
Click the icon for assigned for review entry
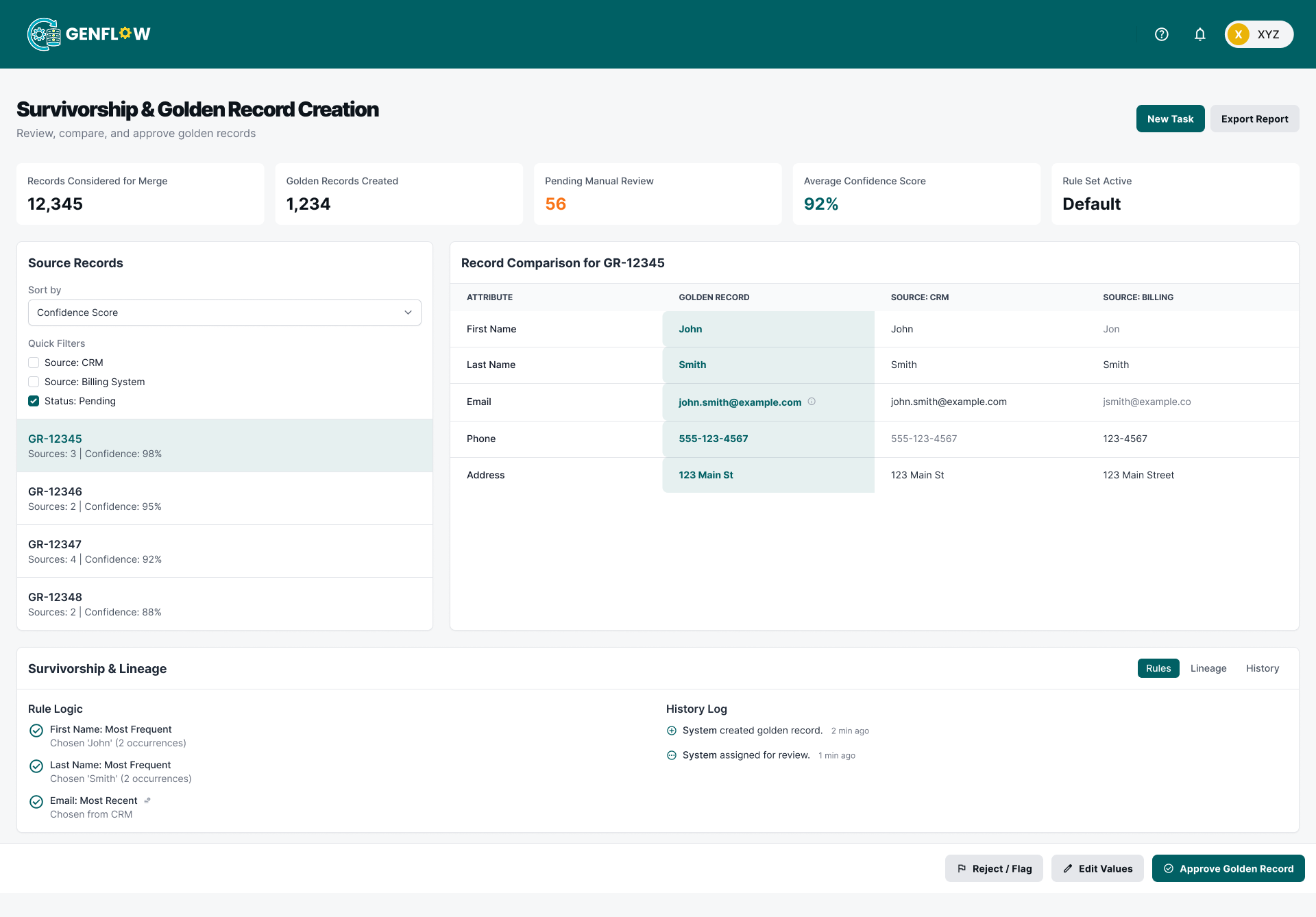pos(672,755)
